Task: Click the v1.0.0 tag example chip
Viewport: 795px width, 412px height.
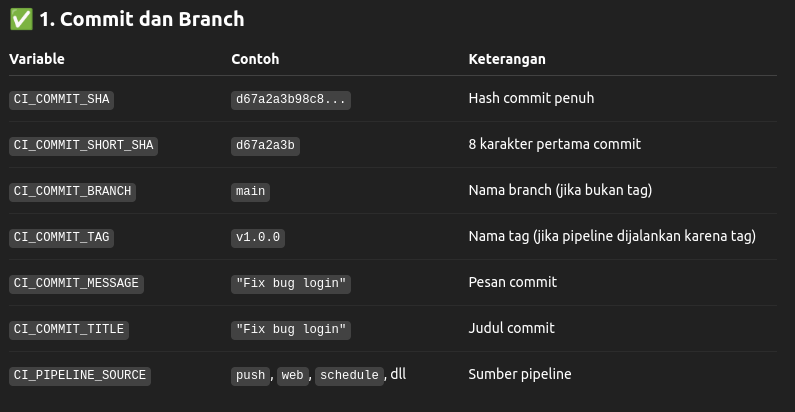Action: click(258, 238)
